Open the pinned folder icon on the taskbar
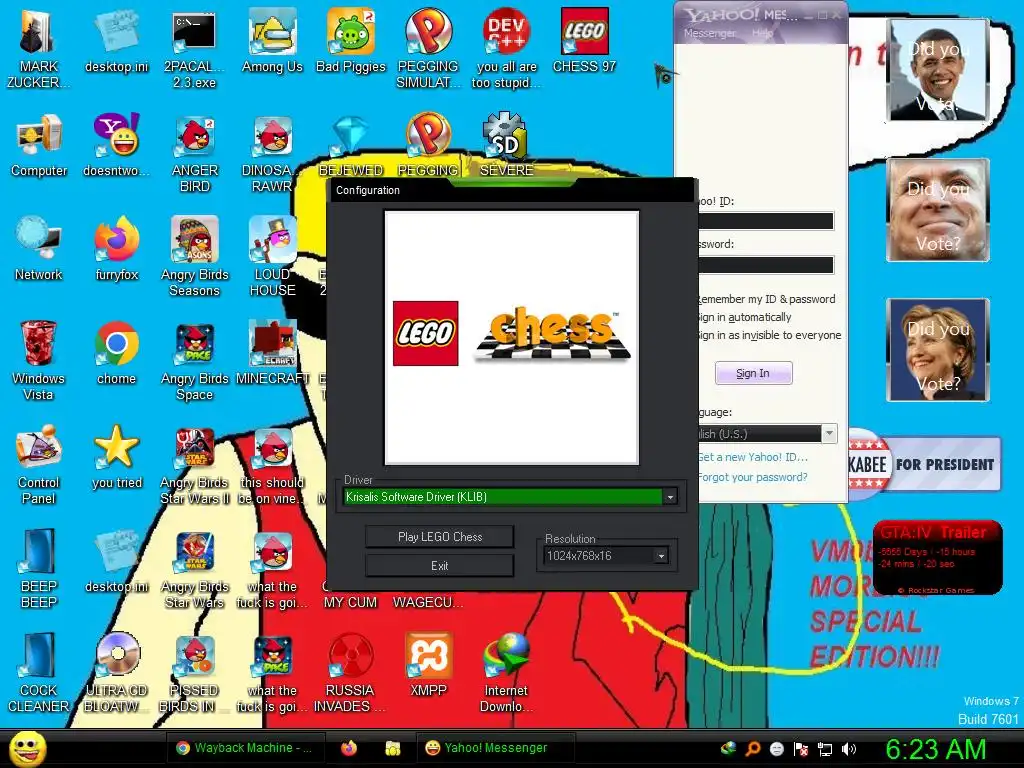Screen dimensions: 1024x768 392,748
